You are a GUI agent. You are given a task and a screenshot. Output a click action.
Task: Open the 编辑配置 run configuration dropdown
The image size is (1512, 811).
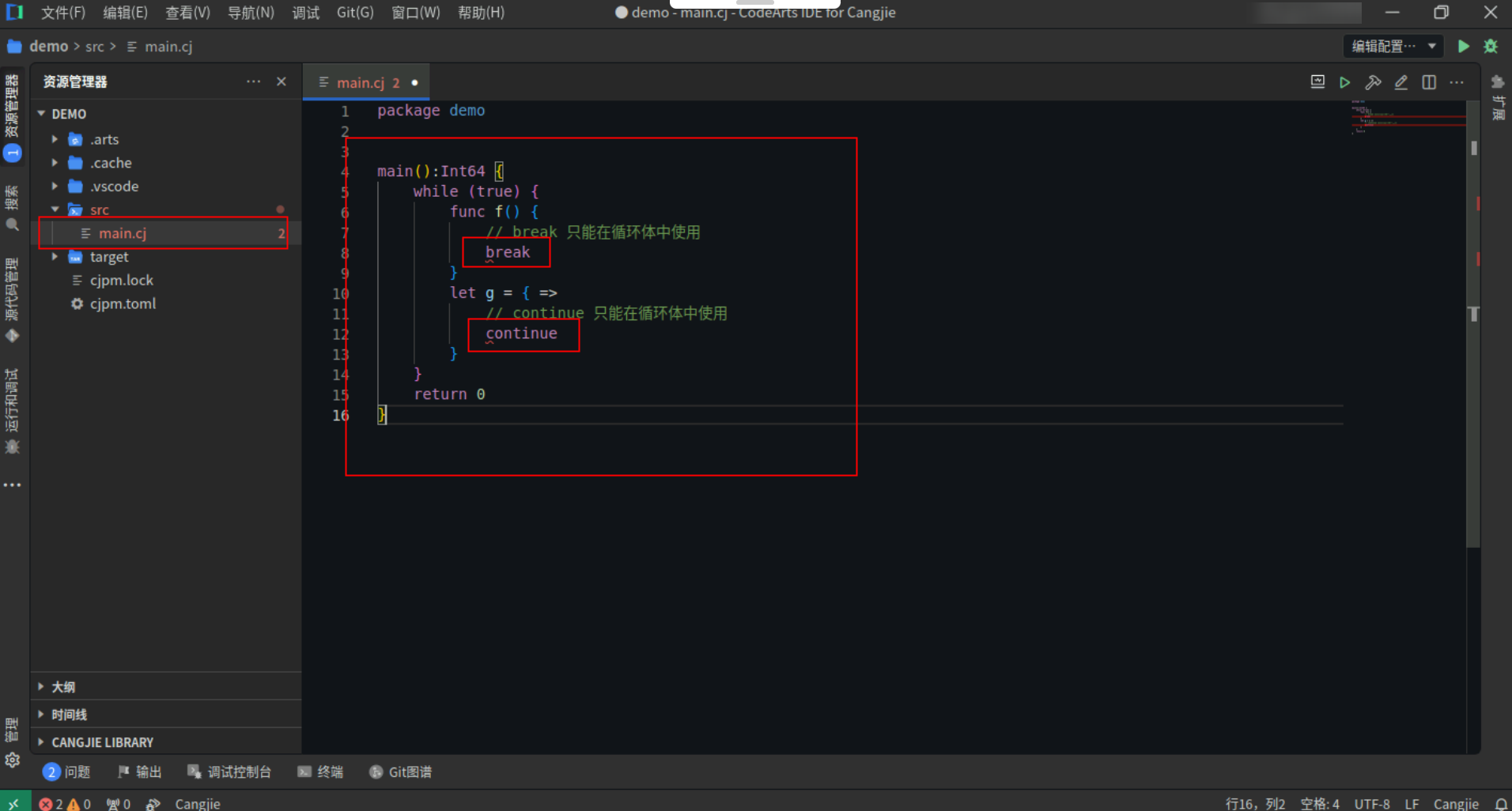[1393, 46]
